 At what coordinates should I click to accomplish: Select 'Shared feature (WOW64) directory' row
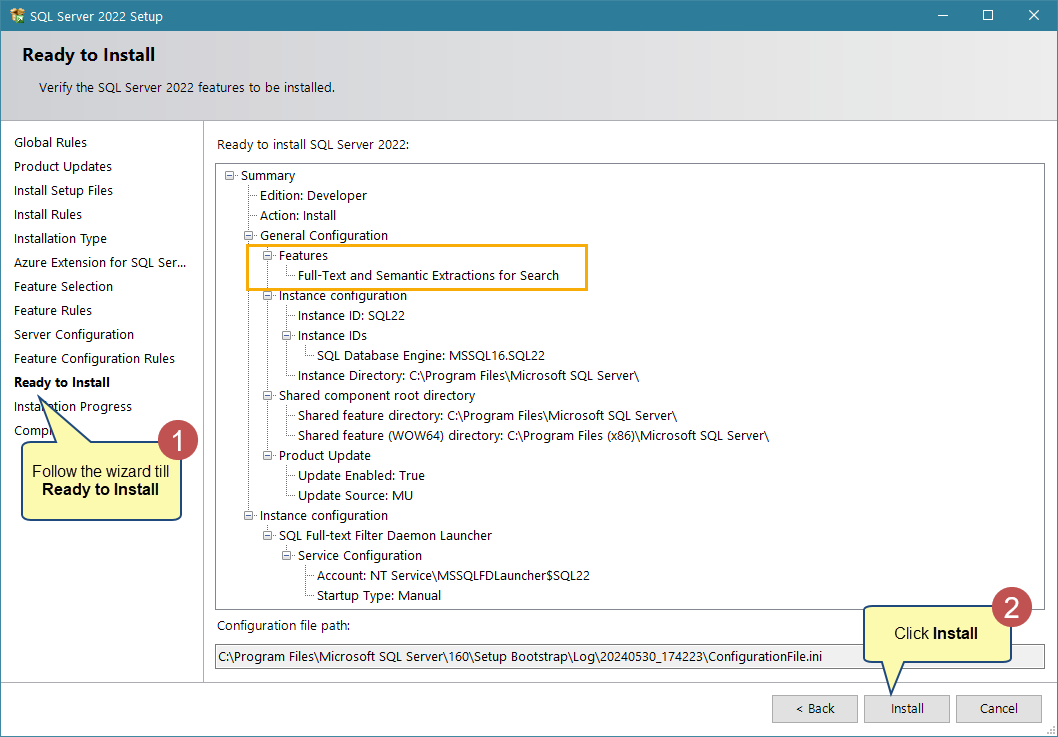point(533,436)
